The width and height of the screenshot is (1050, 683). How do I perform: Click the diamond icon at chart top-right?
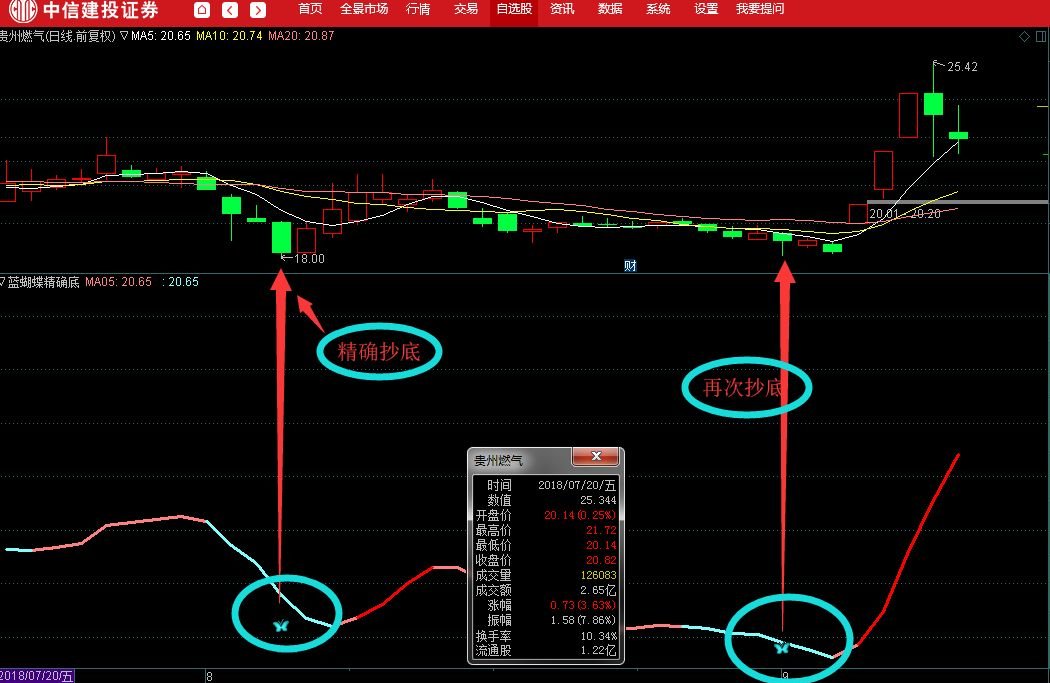point(1024,36)
